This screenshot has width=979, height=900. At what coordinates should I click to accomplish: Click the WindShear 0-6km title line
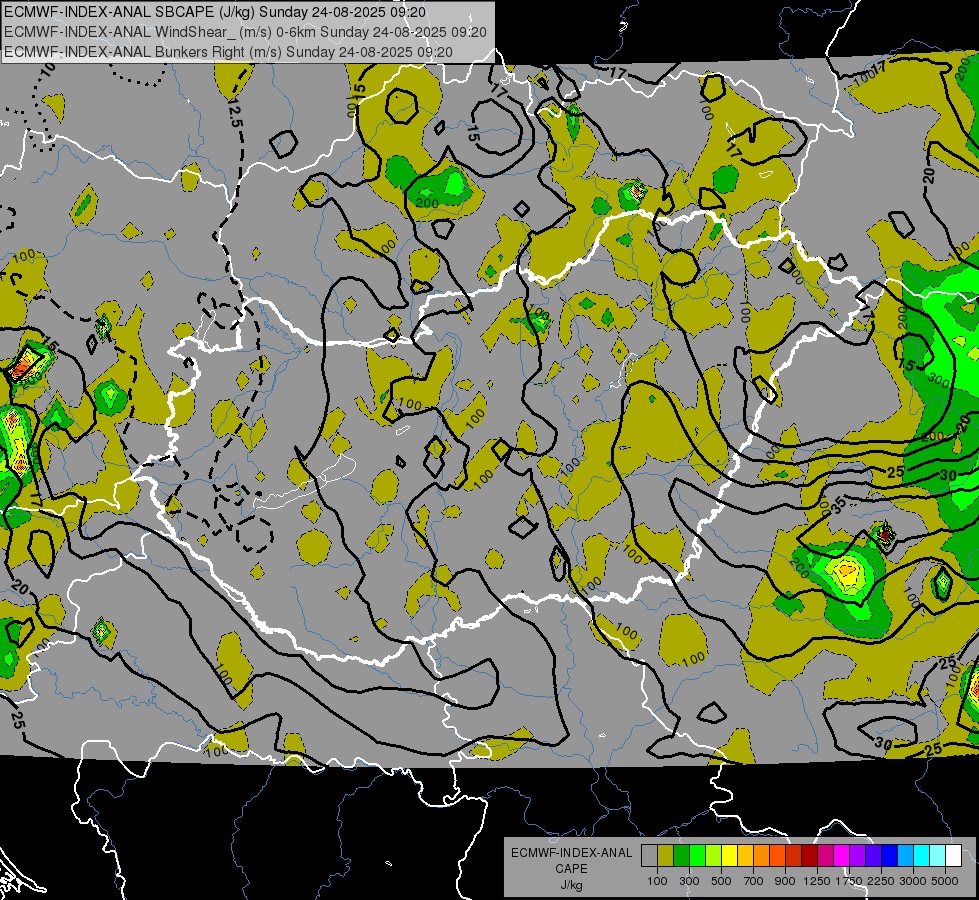[x=245, y=32]
